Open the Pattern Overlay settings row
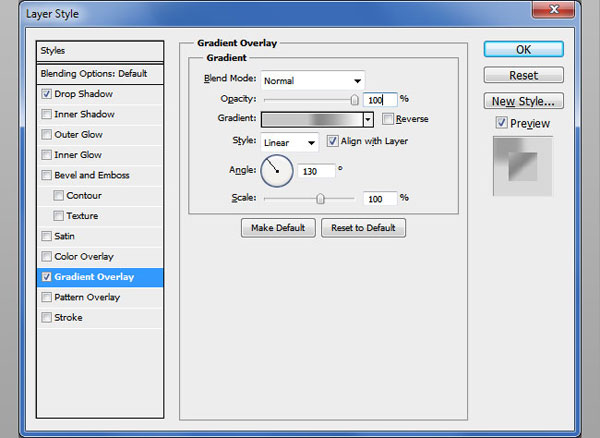Viewport: 600px width, 438px height. [100, 297]
